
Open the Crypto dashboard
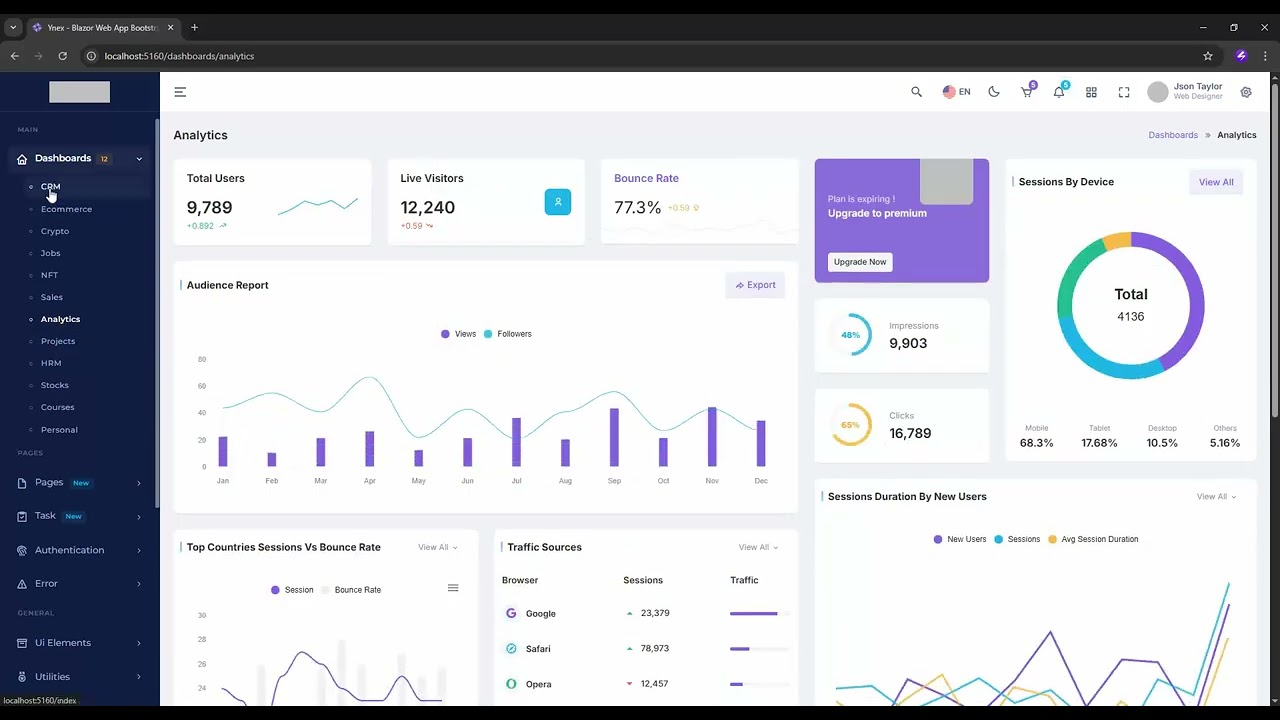tap(55, 231)
